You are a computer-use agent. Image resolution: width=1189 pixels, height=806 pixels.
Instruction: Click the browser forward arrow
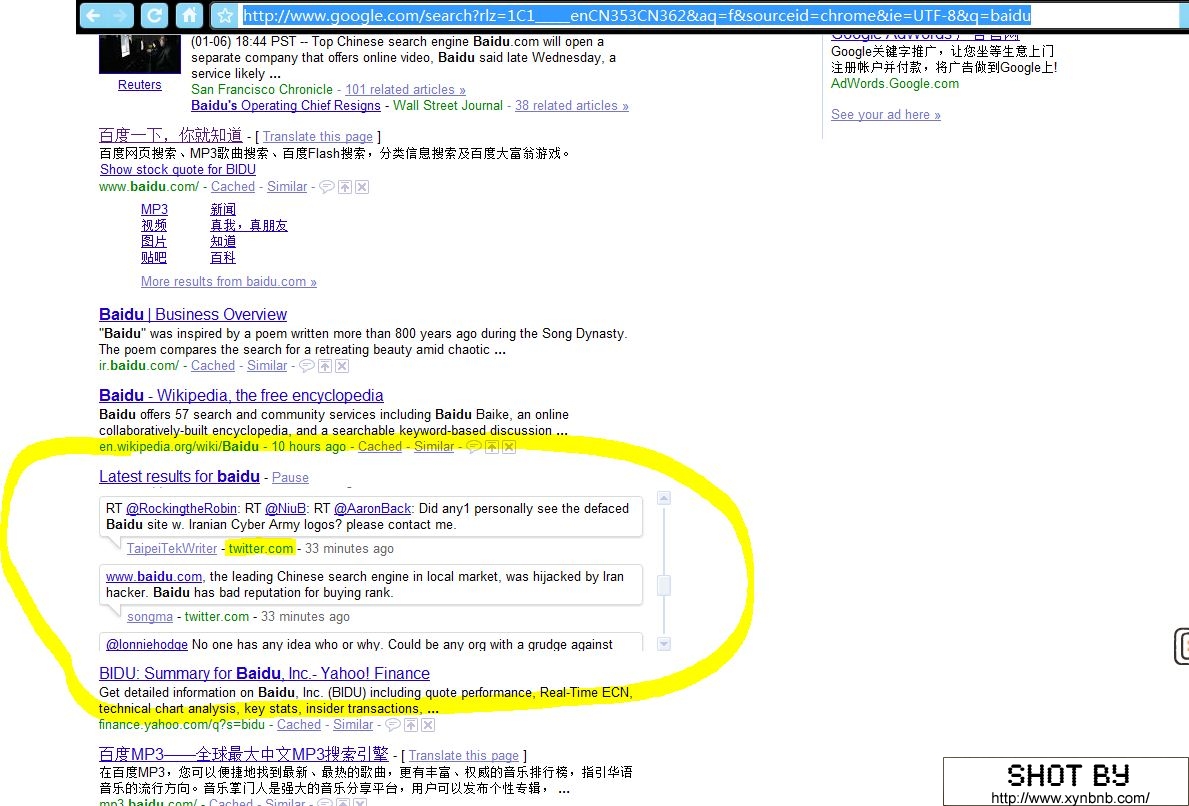coord(119,15)
